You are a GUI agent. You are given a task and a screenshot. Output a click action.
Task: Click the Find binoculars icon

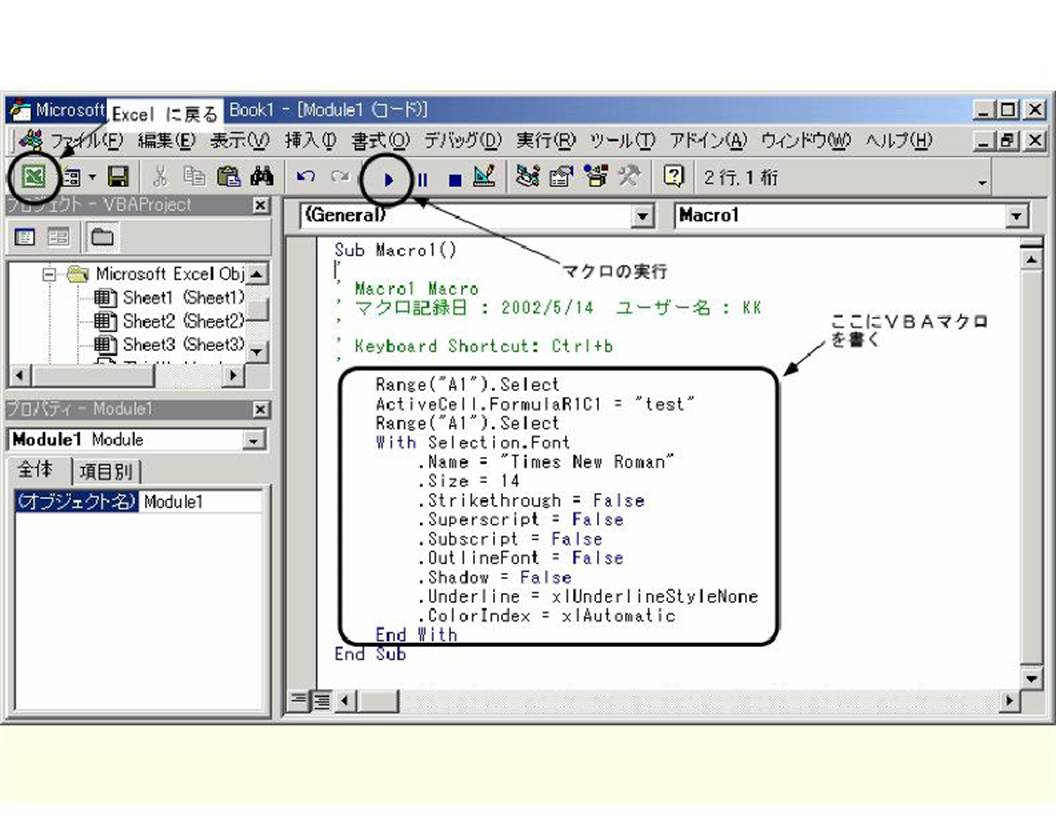262,178
